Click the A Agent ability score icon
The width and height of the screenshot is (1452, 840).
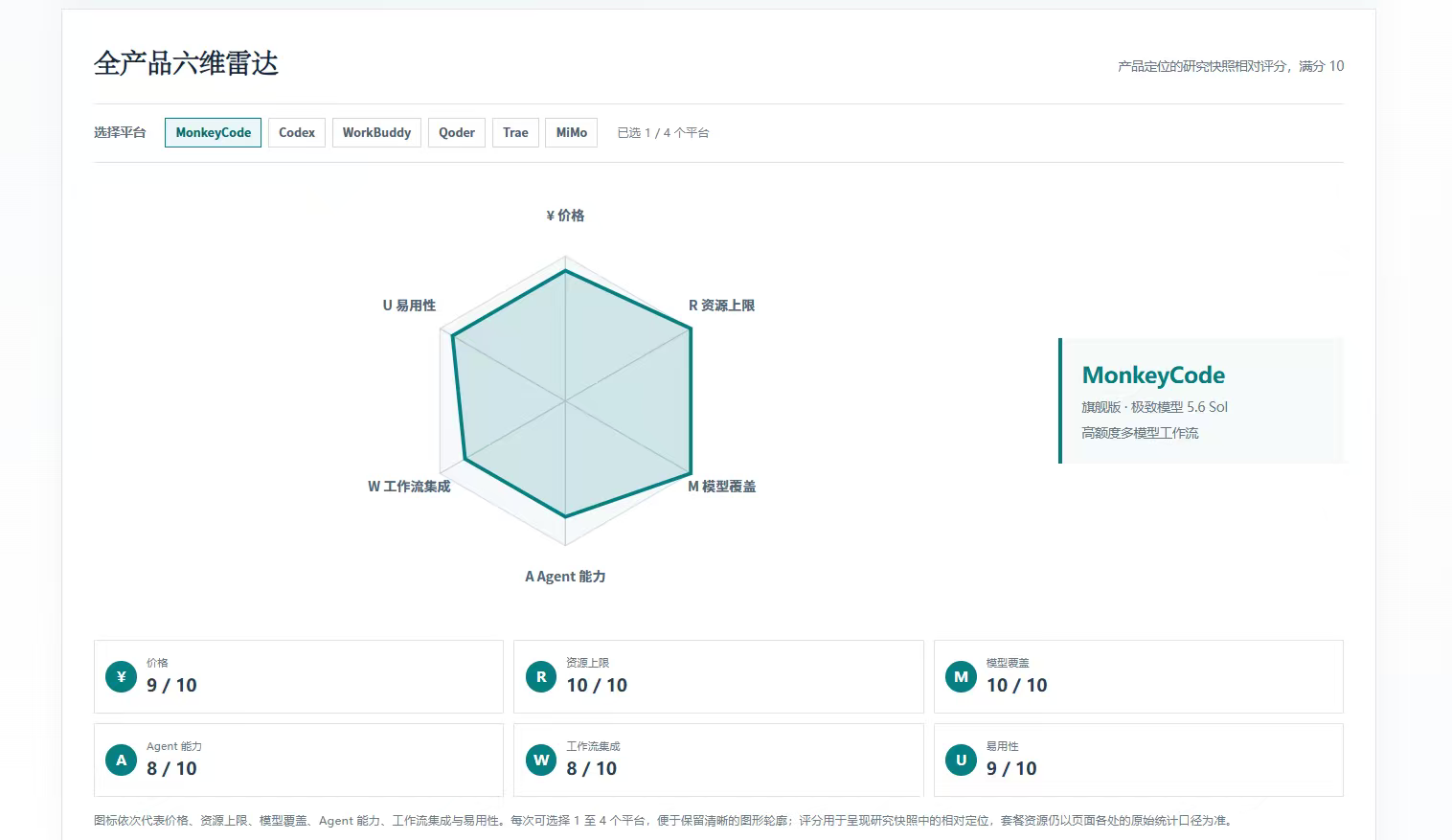click(121, 760)
